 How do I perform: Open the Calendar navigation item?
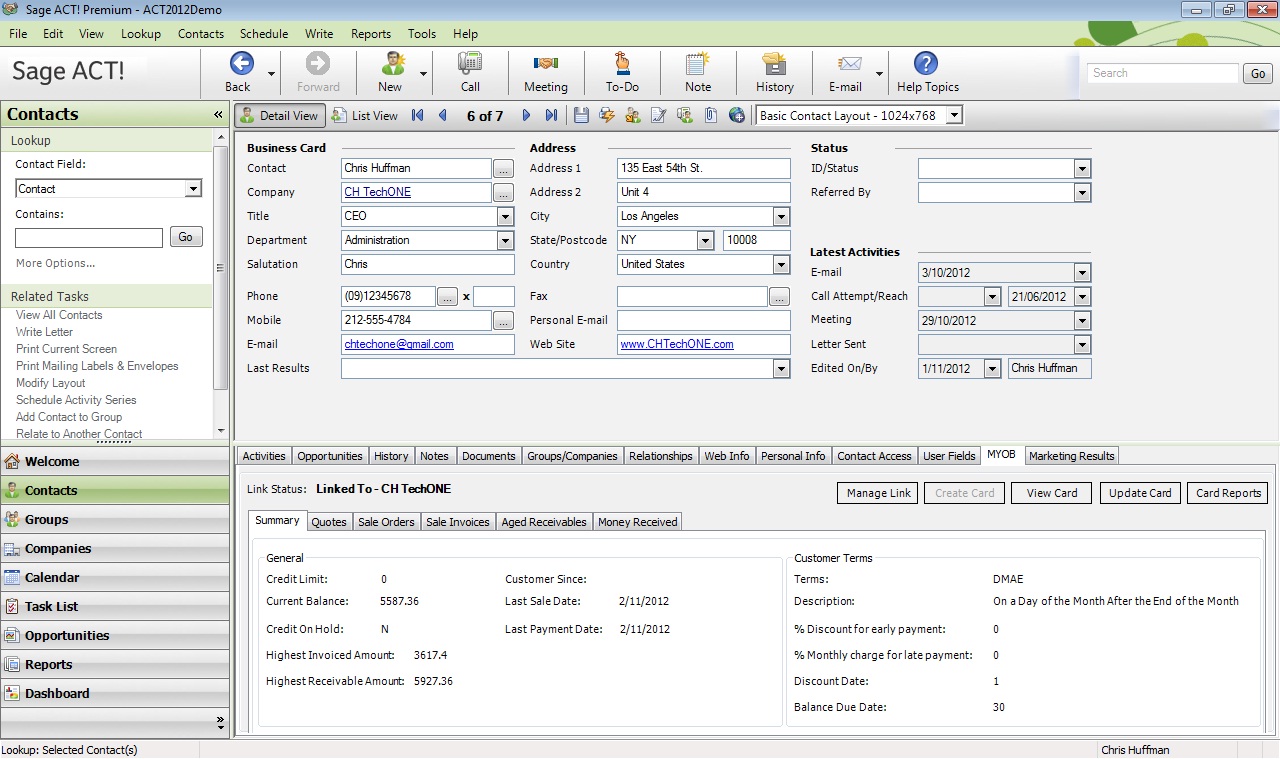click(x=115, y=577)
